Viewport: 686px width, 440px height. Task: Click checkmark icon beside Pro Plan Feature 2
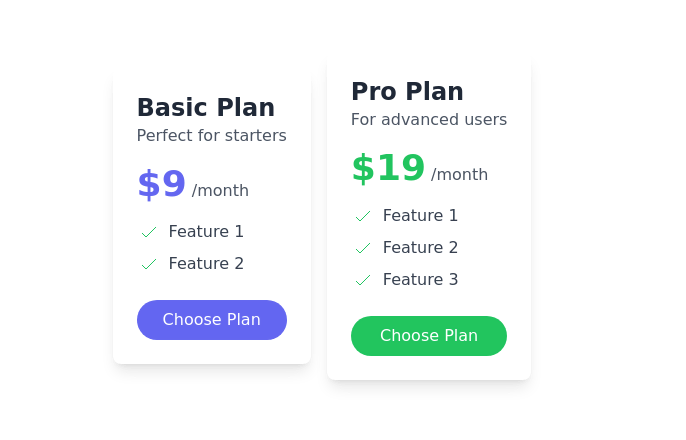point(363,248)
